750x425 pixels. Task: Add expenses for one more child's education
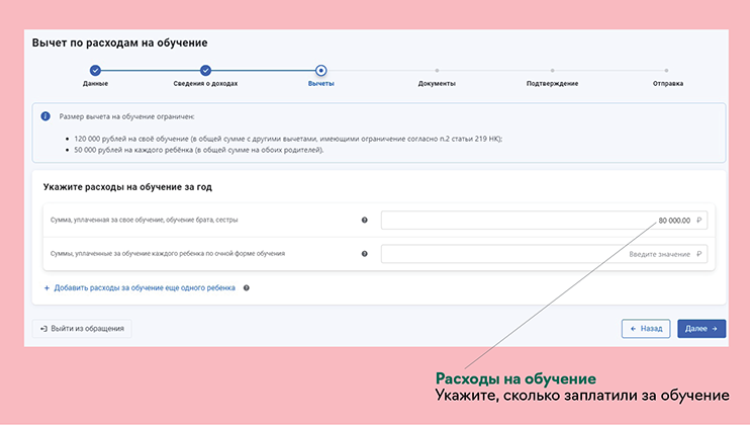click(144, 288)
